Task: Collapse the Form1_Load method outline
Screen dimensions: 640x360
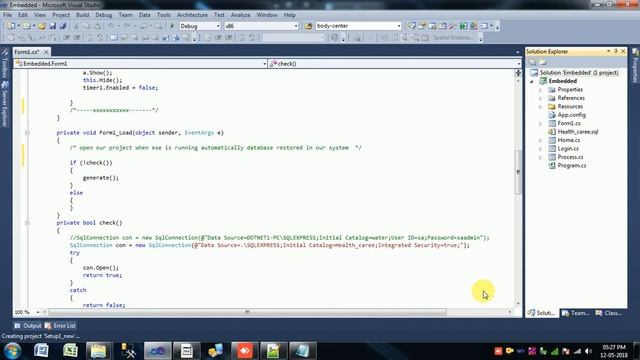Action: tap(27, 133)
